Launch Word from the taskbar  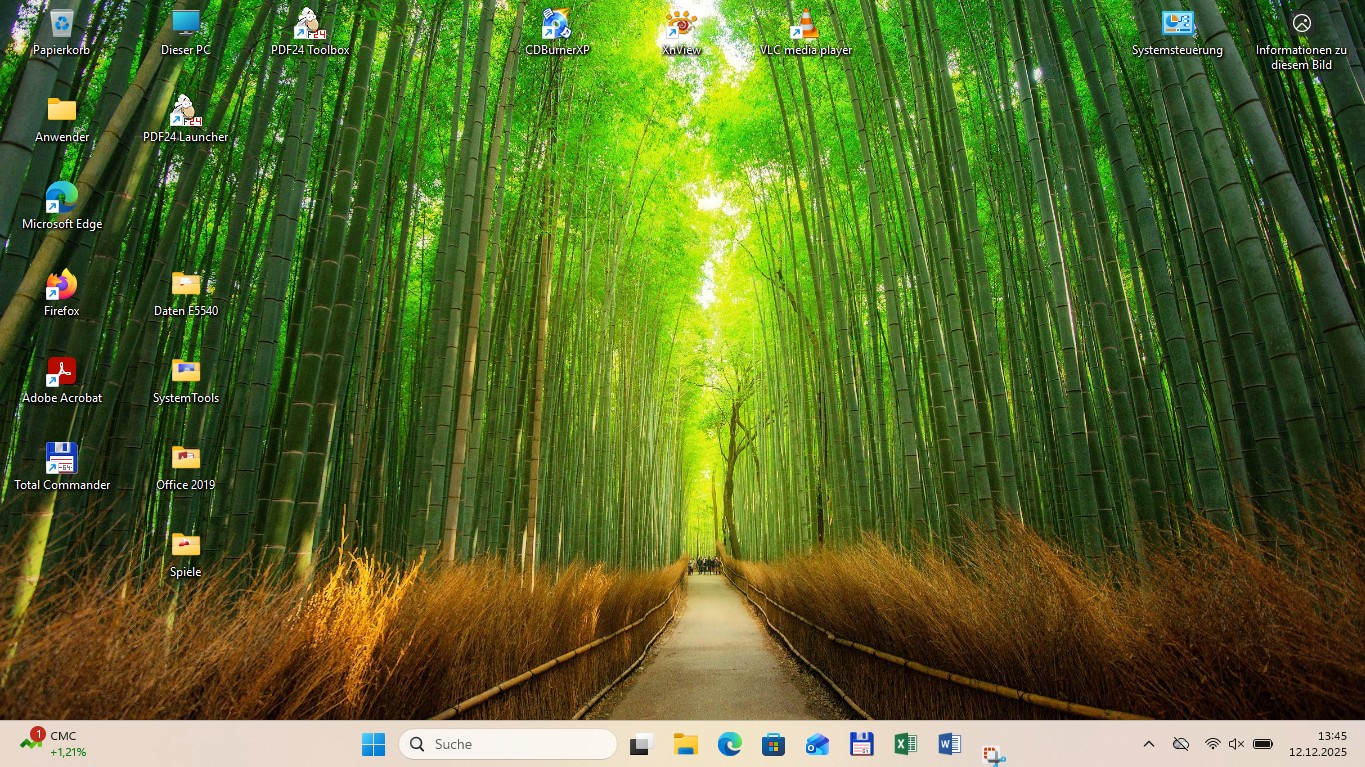pos(949,744)
